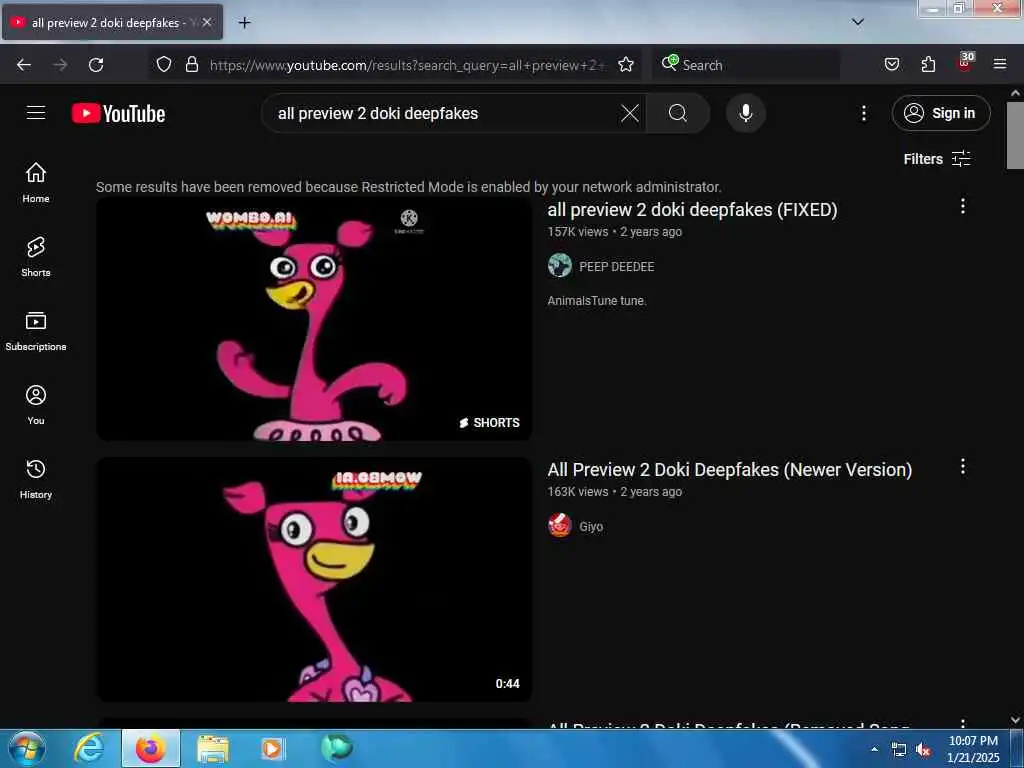View site security padlock info
Viewport: 1024px width, 768px height.
[x=191, y=65]
